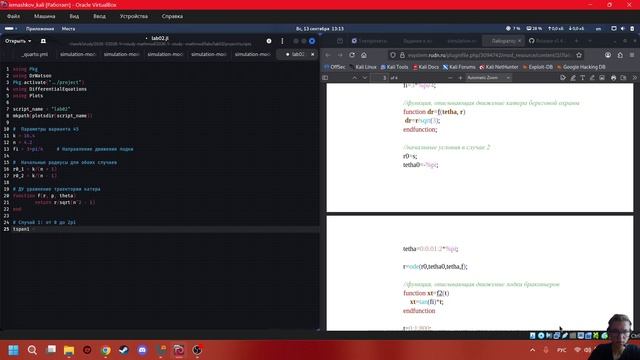Image resolution: width=640 pixels, height=360 pixels.
Task: Open OBS Studio from the taskbar
Action: (x=197, y=350)
